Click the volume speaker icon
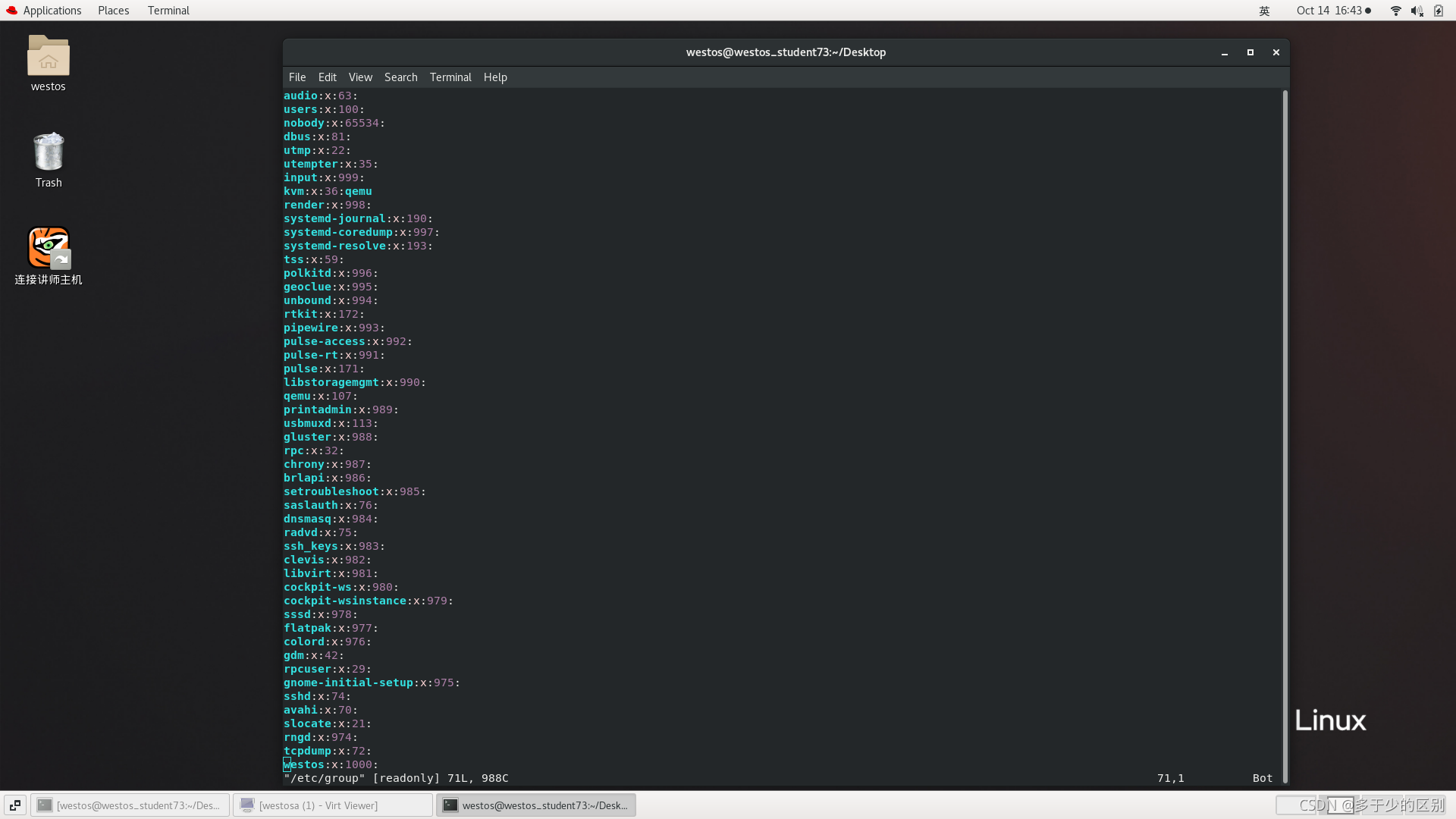Viewport: 1456px width, 819px height. (1417, 11)
